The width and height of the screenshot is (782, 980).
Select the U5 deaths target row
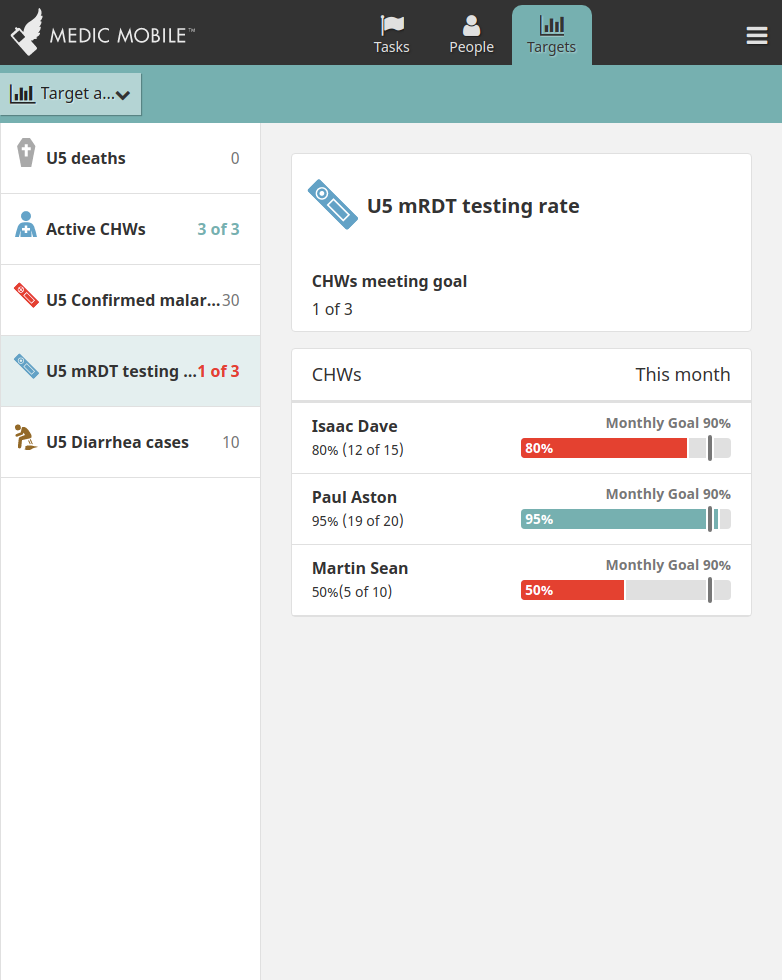click(130, 158)
